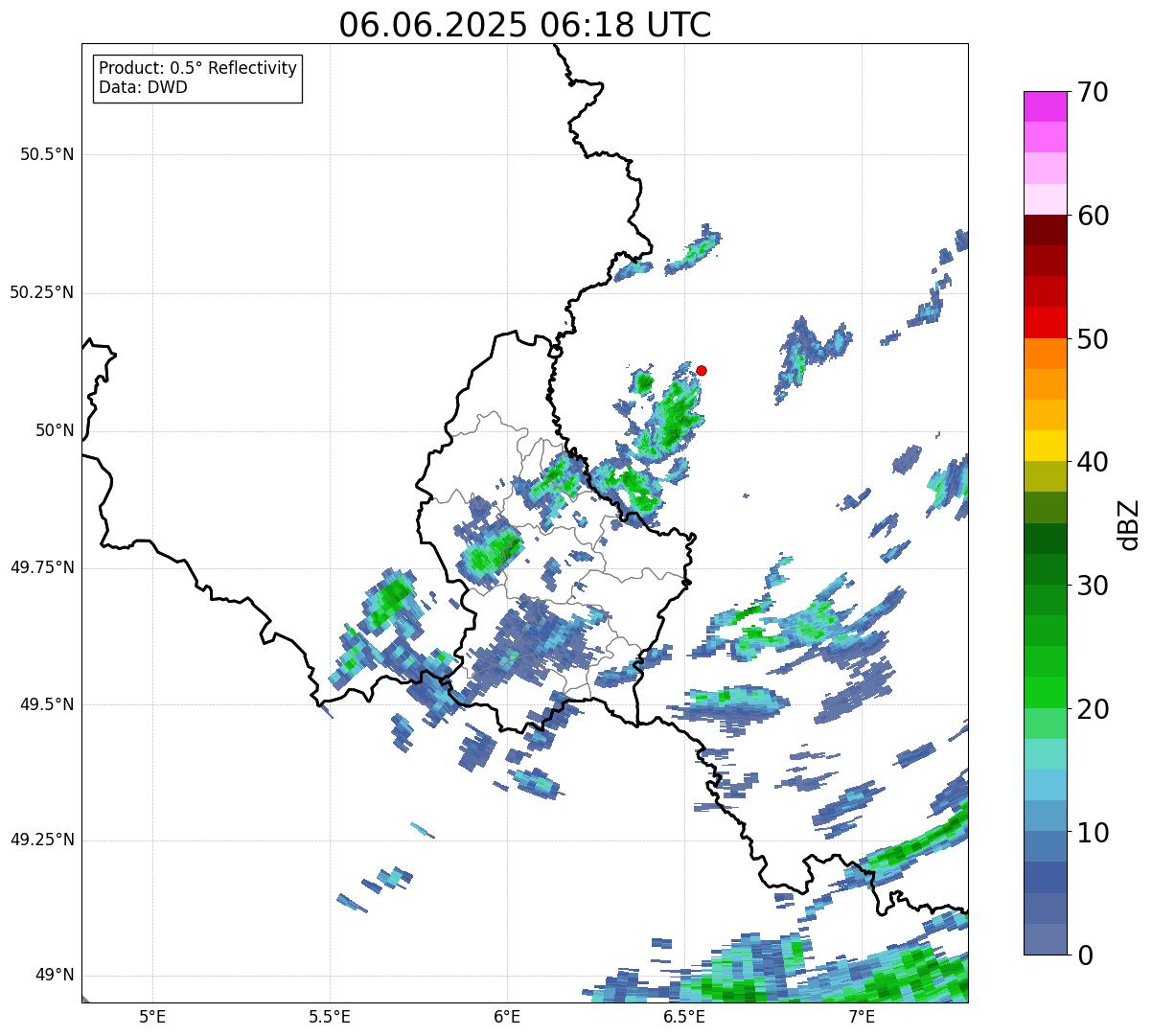Click the longitude label 7°E
This screenshot has width=1152, height=1036.
point(862,1016)
